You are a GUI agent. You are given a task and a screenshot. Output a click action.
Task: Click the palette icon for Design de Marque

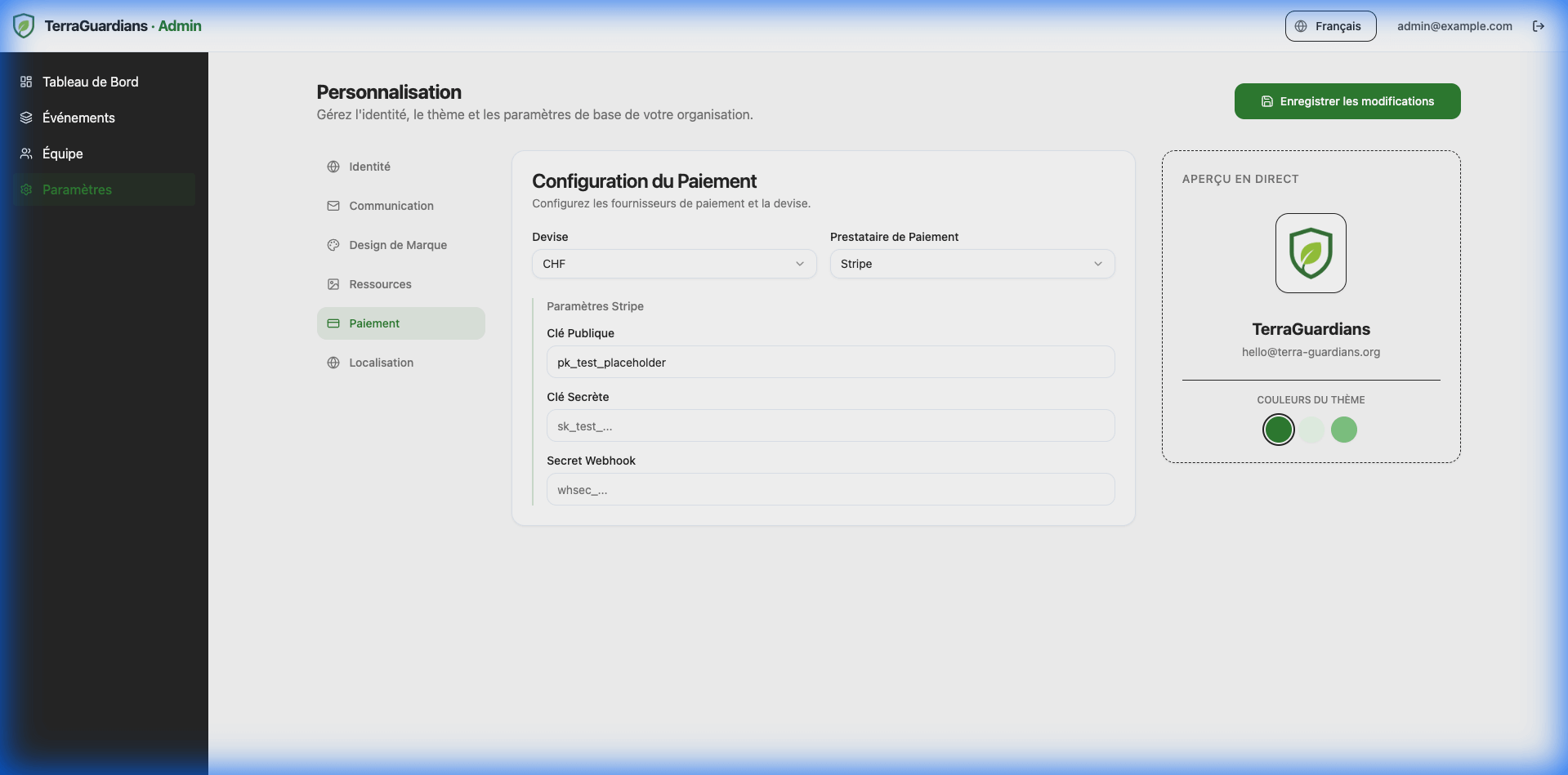(x=333, y=245)
